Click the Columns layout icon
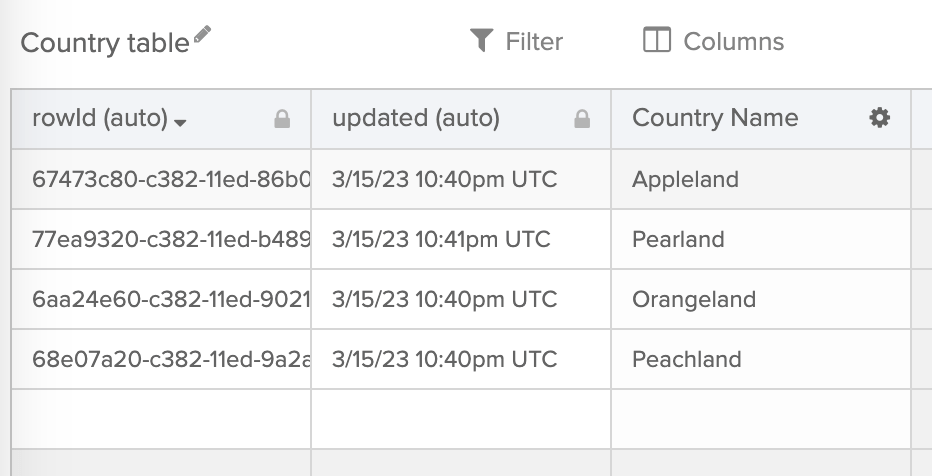Image resolution: width=932 pixels, height=476 pixels. click(656, 40)
